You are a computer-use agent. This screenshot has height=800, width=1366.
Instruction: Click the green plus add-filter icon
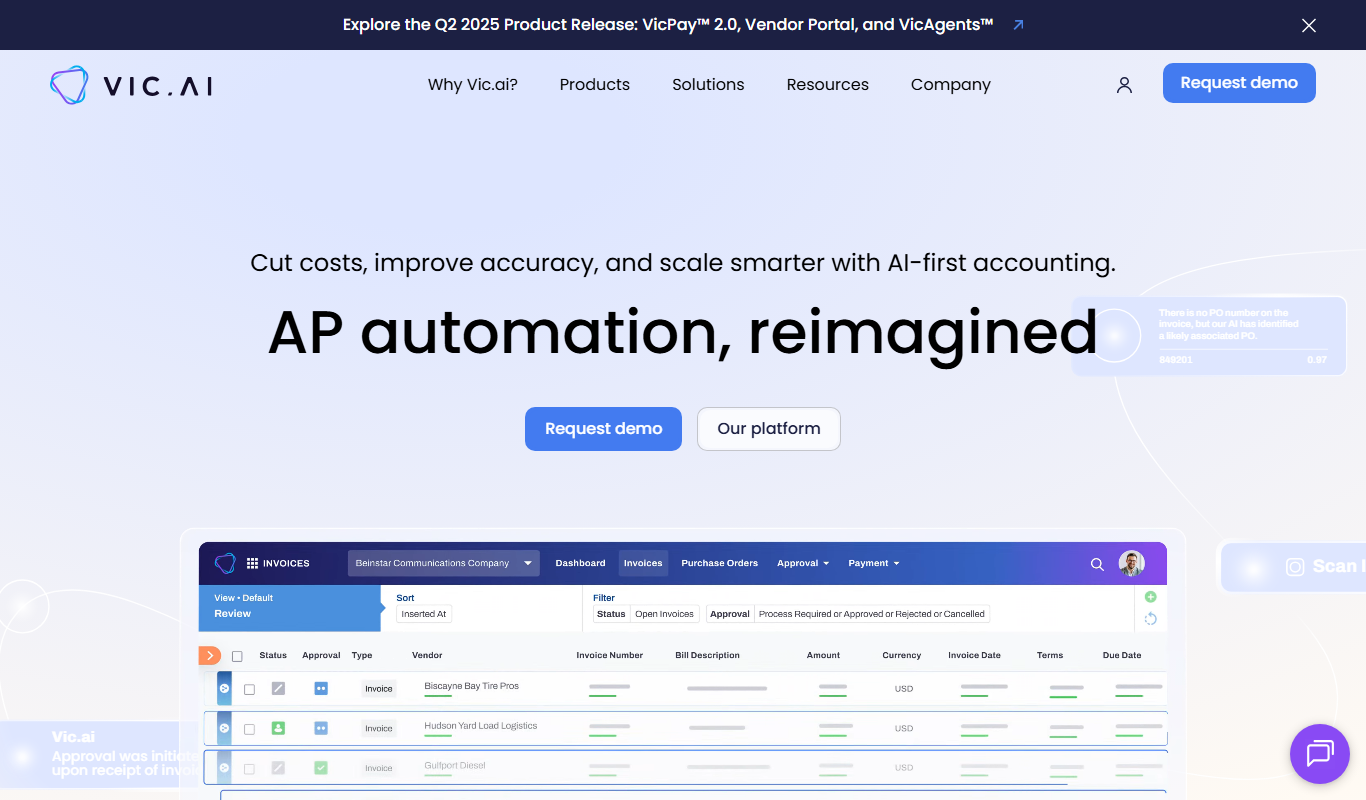click(x=1150, y=597)
